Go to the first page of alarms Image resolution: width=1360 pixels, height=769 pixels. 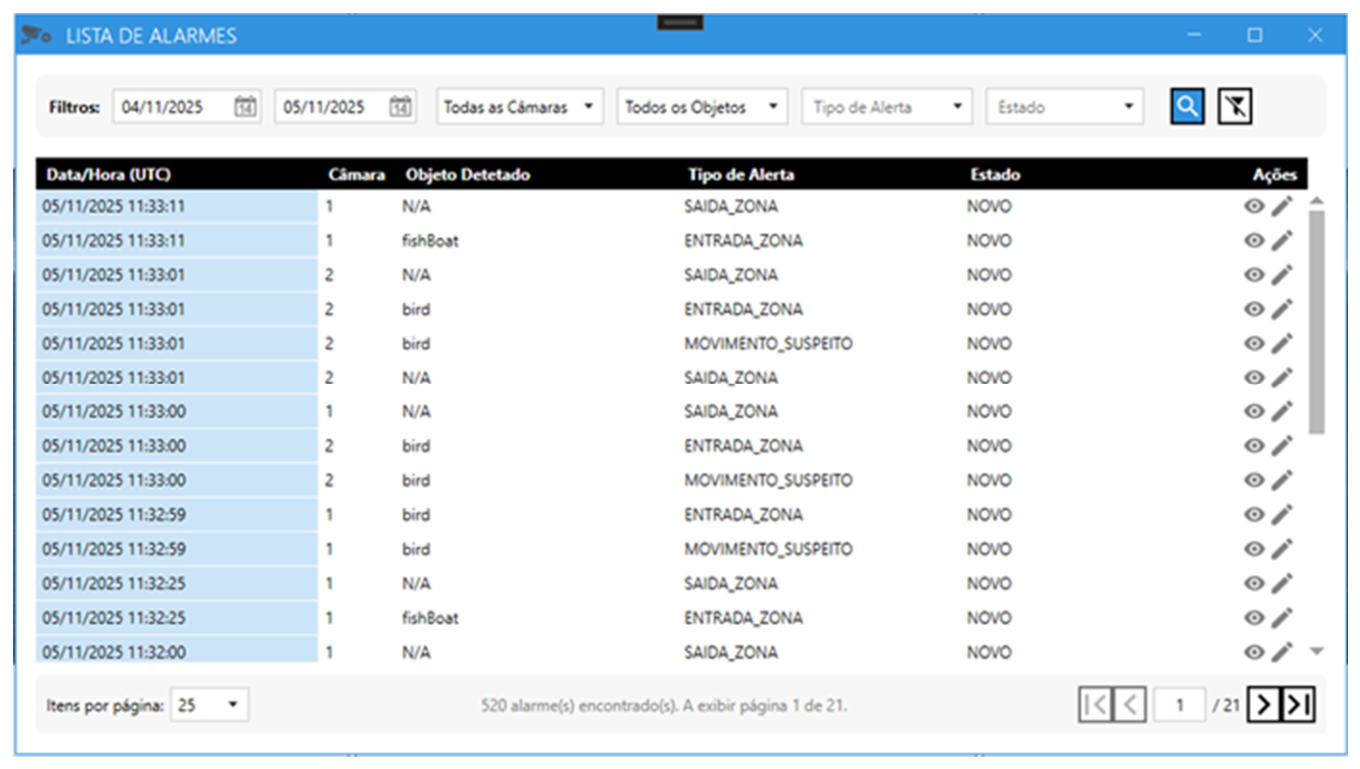1095,705
